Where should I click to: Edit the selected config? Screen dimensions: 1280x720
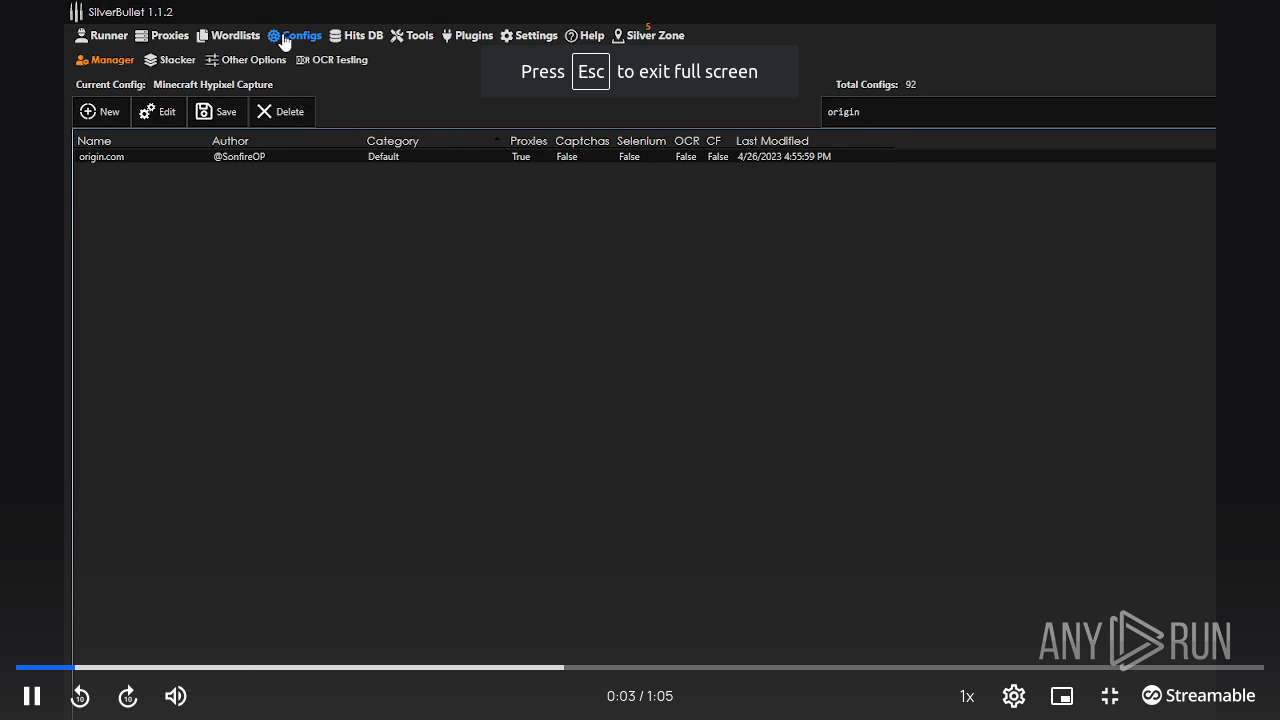158,112
